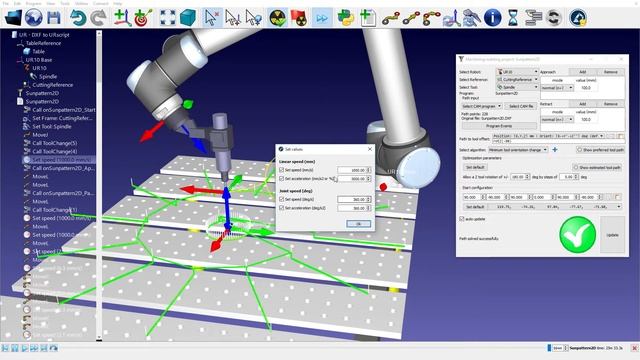Add a Python program
Image resolution: width=640 pixels, height=360 pixels.
[x=346, y=18]
